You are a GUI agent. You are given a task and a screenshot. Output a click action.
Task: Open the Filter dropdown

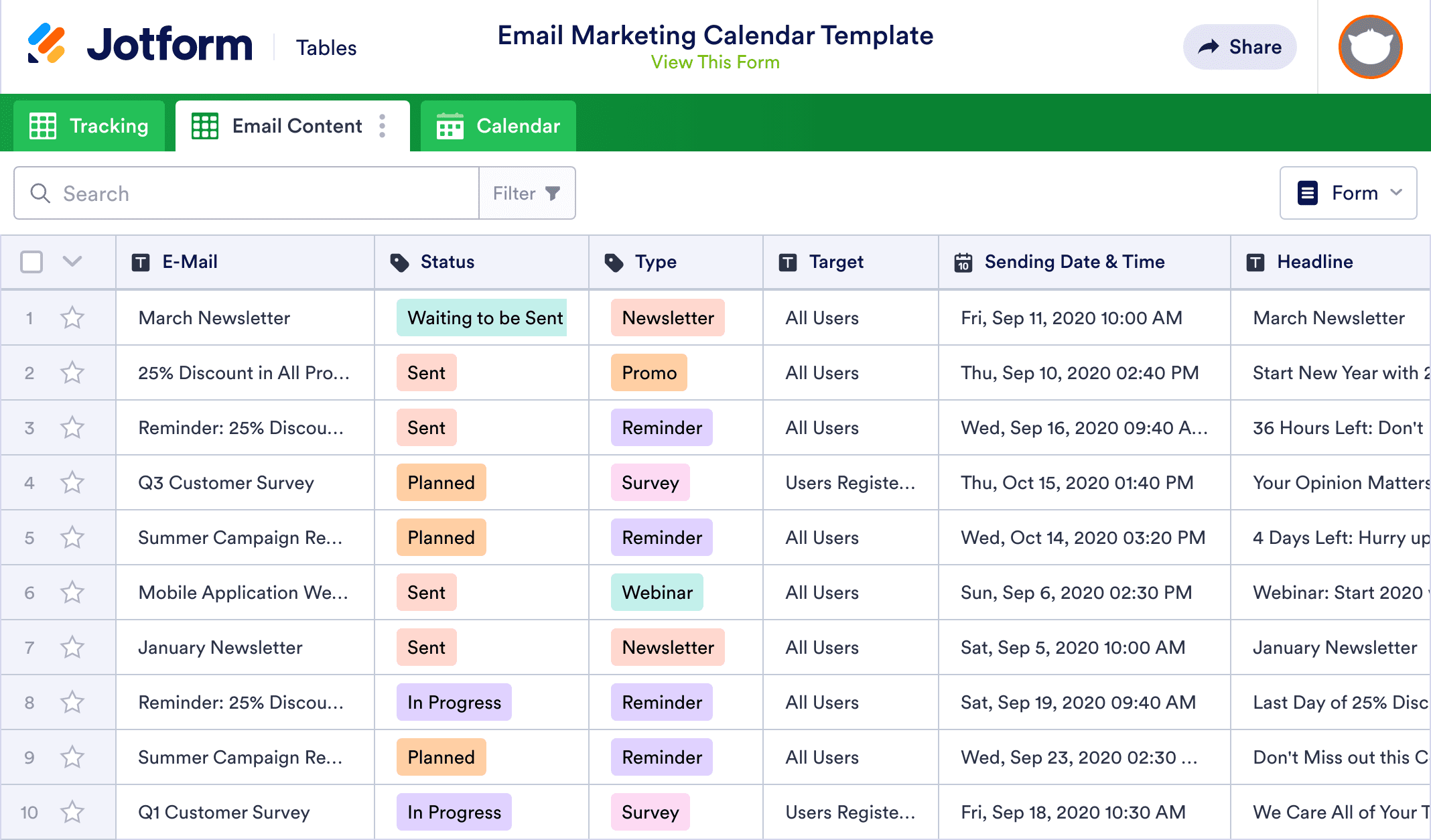[527, 194]
